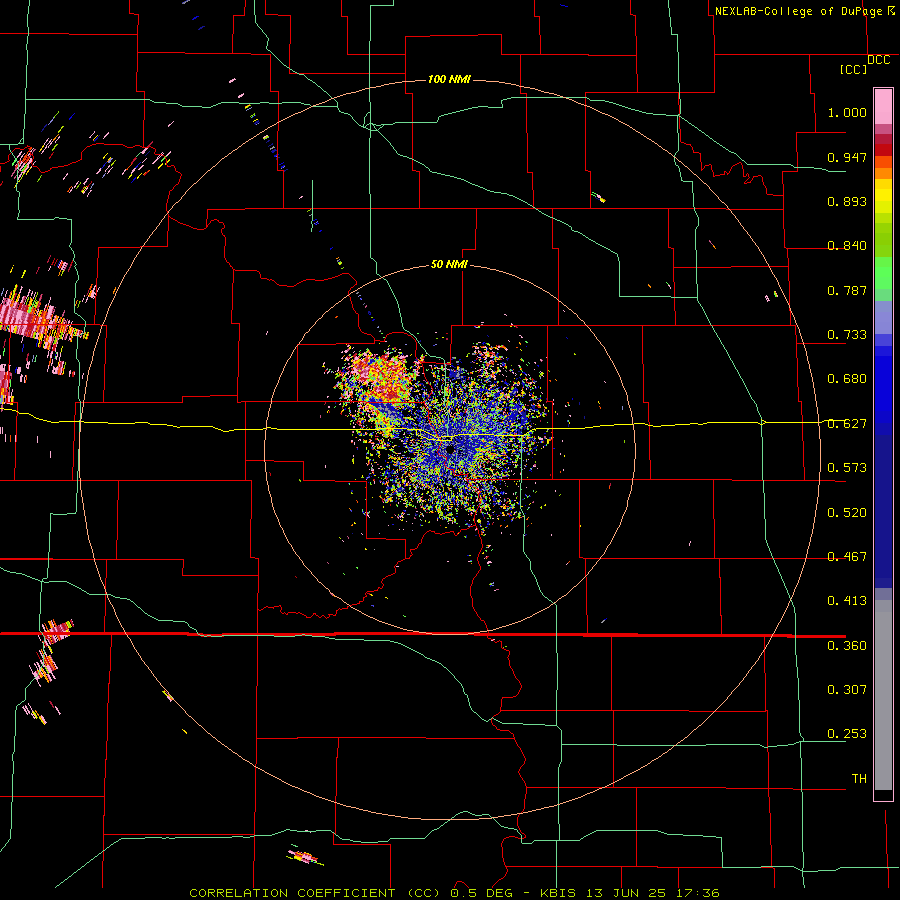Click the 0.627 legend value
This screenshot has width=900, height=900.
click(847, 424)
